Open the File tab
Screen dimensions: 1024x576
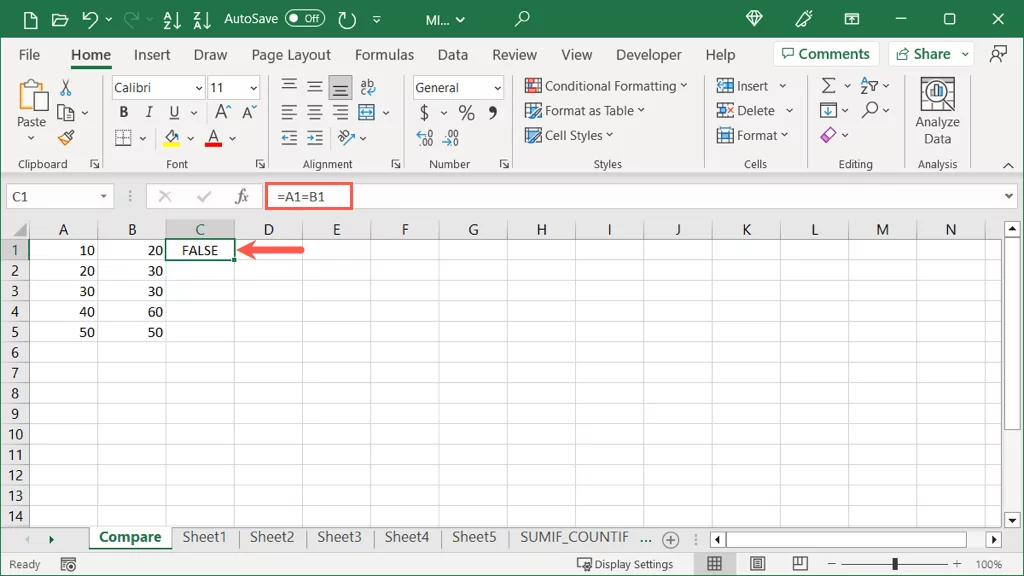click(29, 55)
